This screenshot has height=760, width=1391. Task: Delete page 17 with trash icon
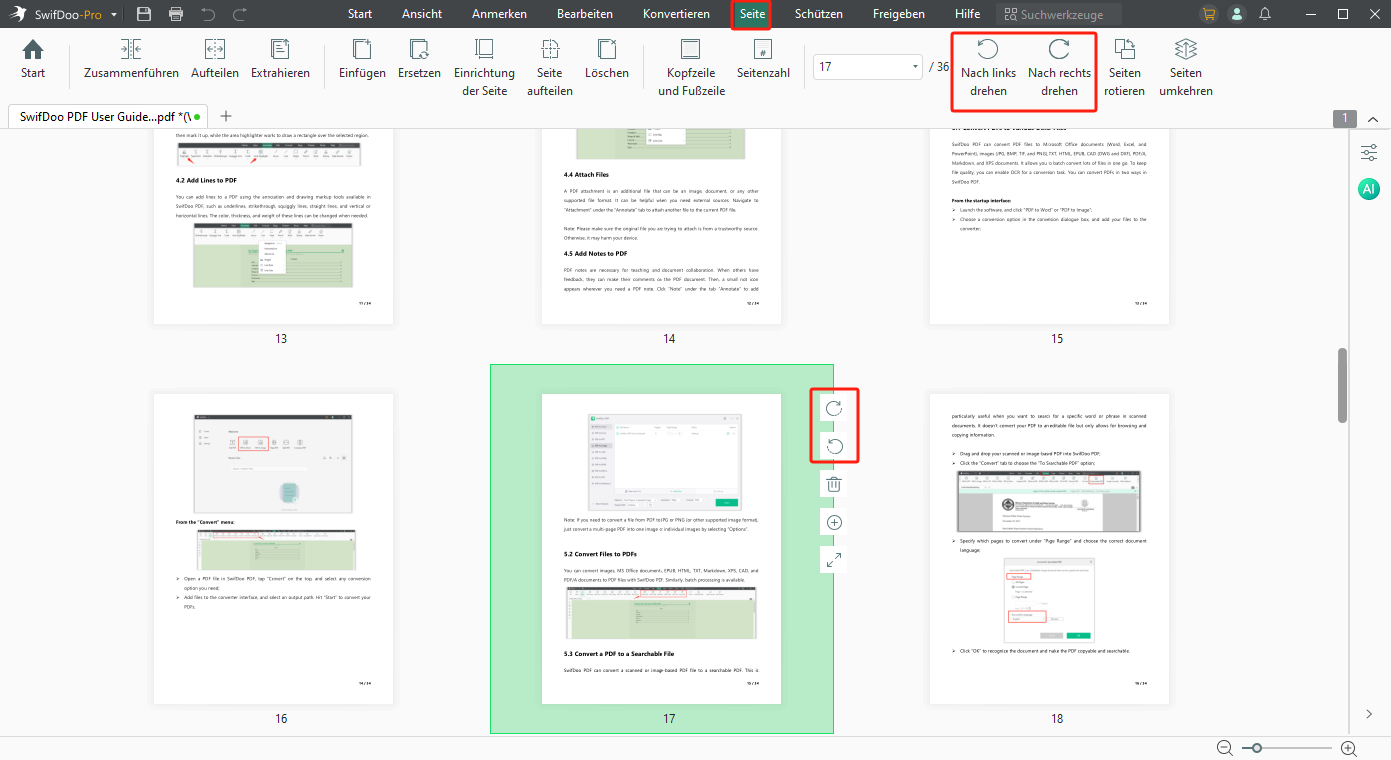(834, 485)
